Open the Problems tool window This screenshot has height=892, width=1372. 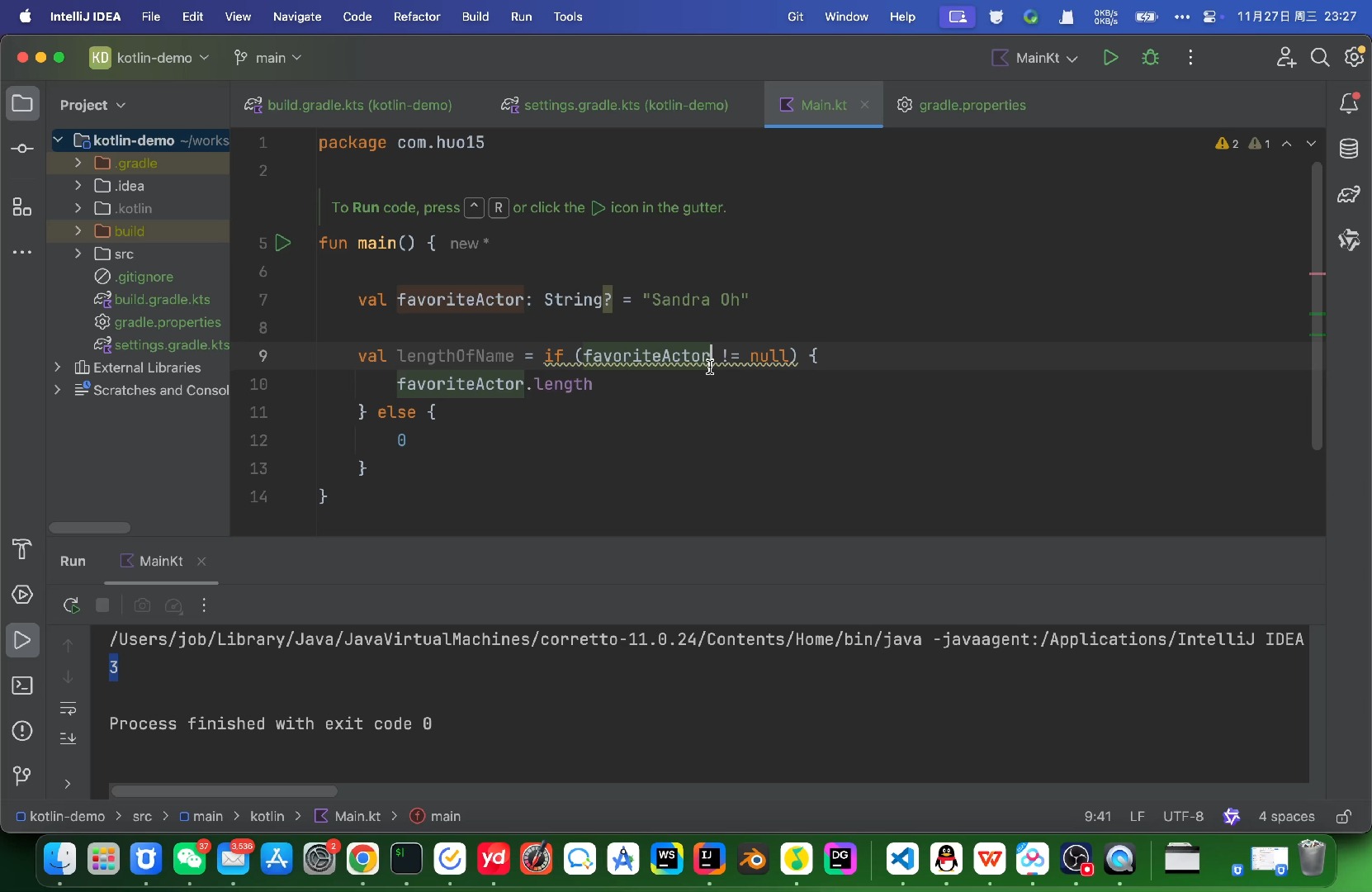pos(22,731)
